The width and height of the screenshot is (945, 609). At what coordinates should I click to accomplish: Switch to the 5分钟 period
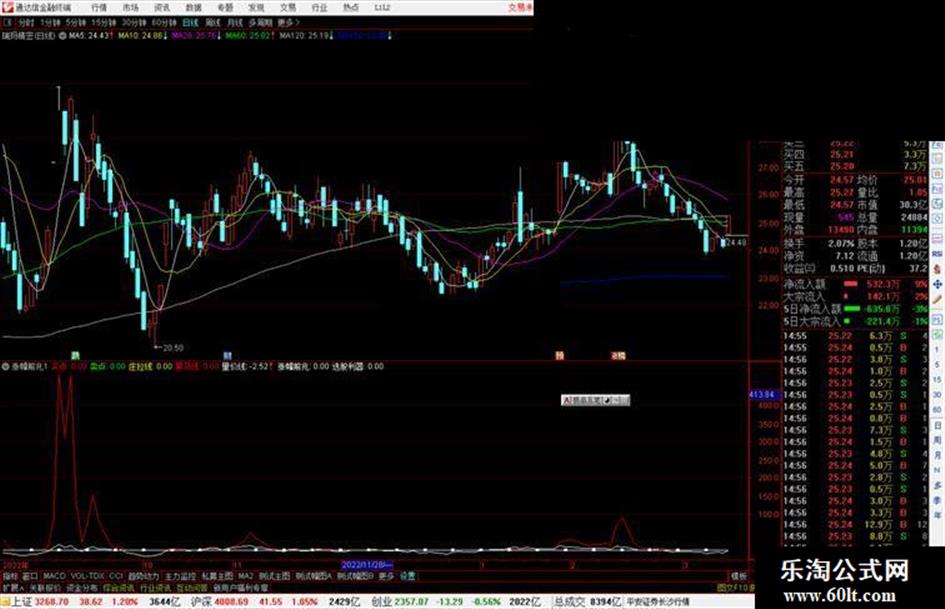(x=75, y=22)
